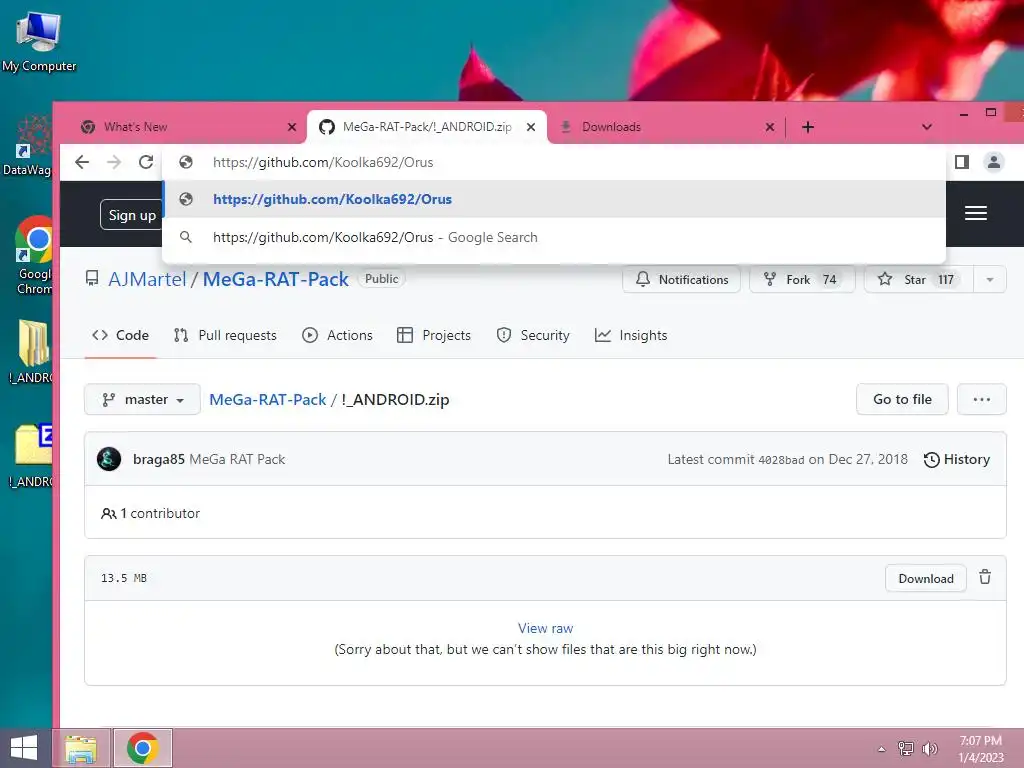This screenshot has height=768, width=1024.
Task: Select the highlighted URL suggestion
Action: 554,199
